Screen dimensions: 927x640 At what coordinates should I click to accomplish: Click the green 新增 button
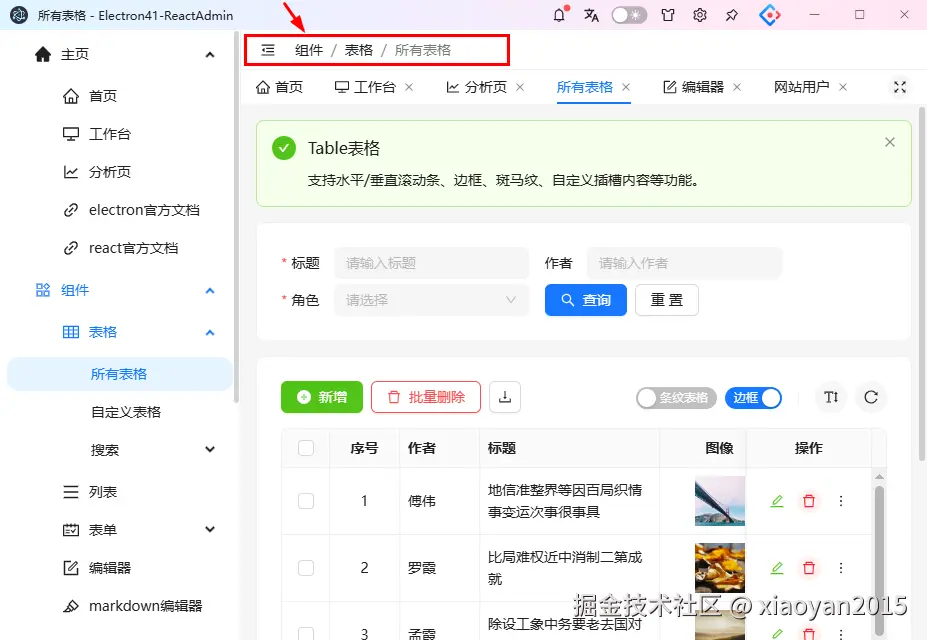[x=322, y=397]
